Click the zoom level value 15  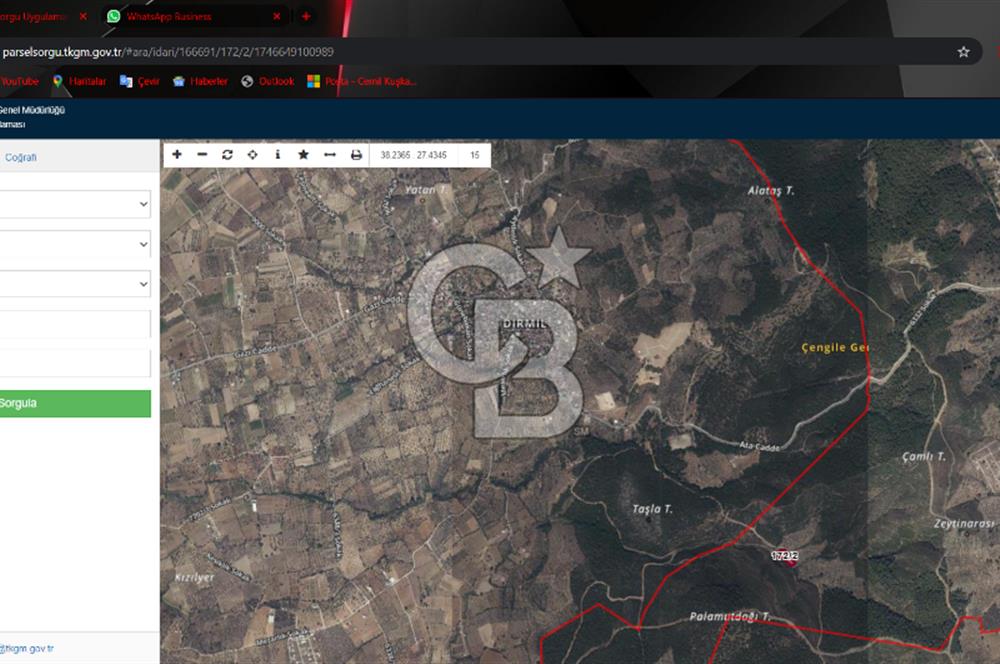[x=474, y=155]
